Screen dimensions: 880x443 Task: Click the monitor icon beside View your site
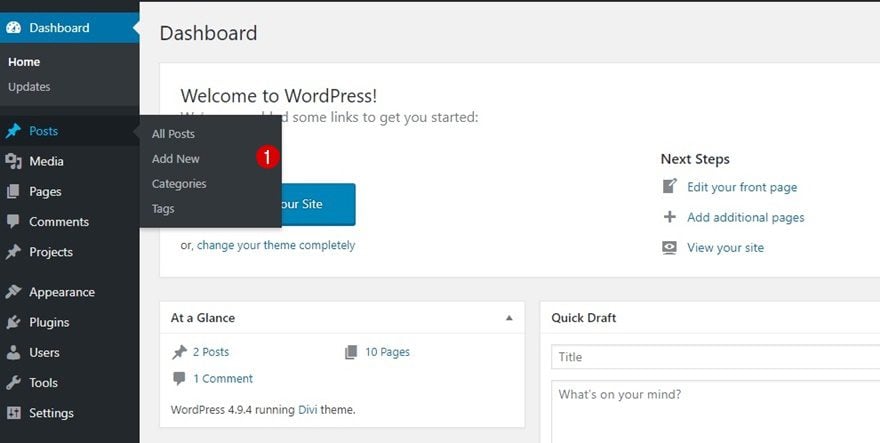point(670,248)
